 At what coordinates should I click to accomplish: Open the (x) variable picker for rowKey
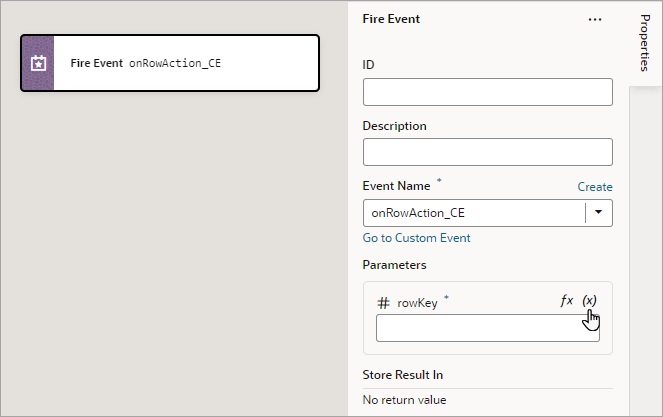pos(590,301)
